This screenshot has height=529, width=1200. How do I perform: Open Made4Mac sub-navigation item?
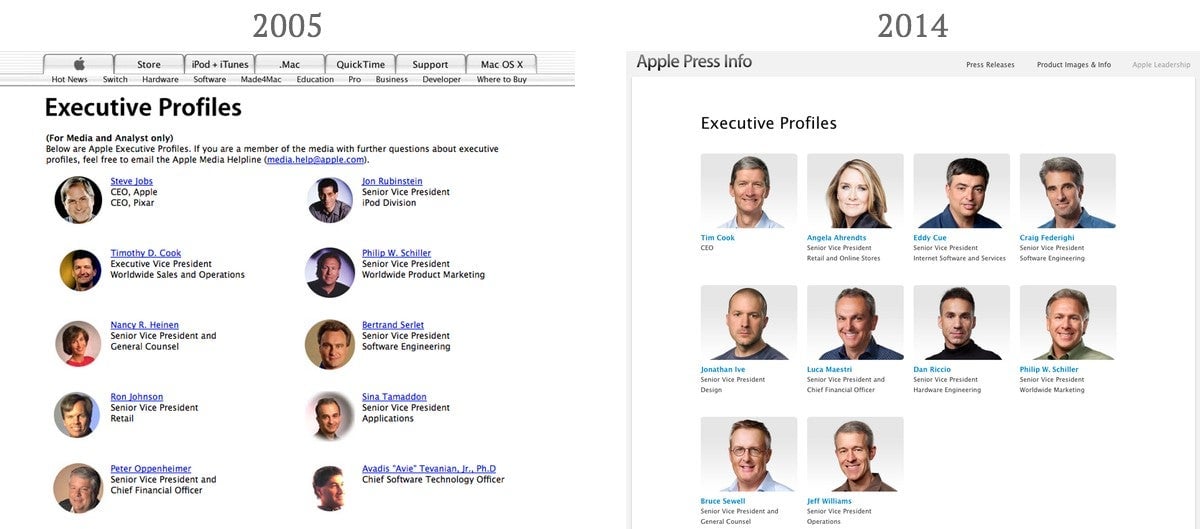pos(262,80)
